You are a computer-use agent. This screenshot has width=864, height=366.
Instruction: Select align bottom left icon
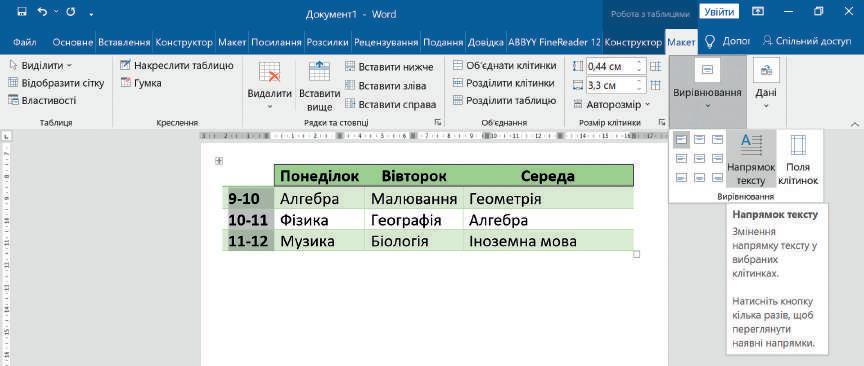(x=682, y=177)
